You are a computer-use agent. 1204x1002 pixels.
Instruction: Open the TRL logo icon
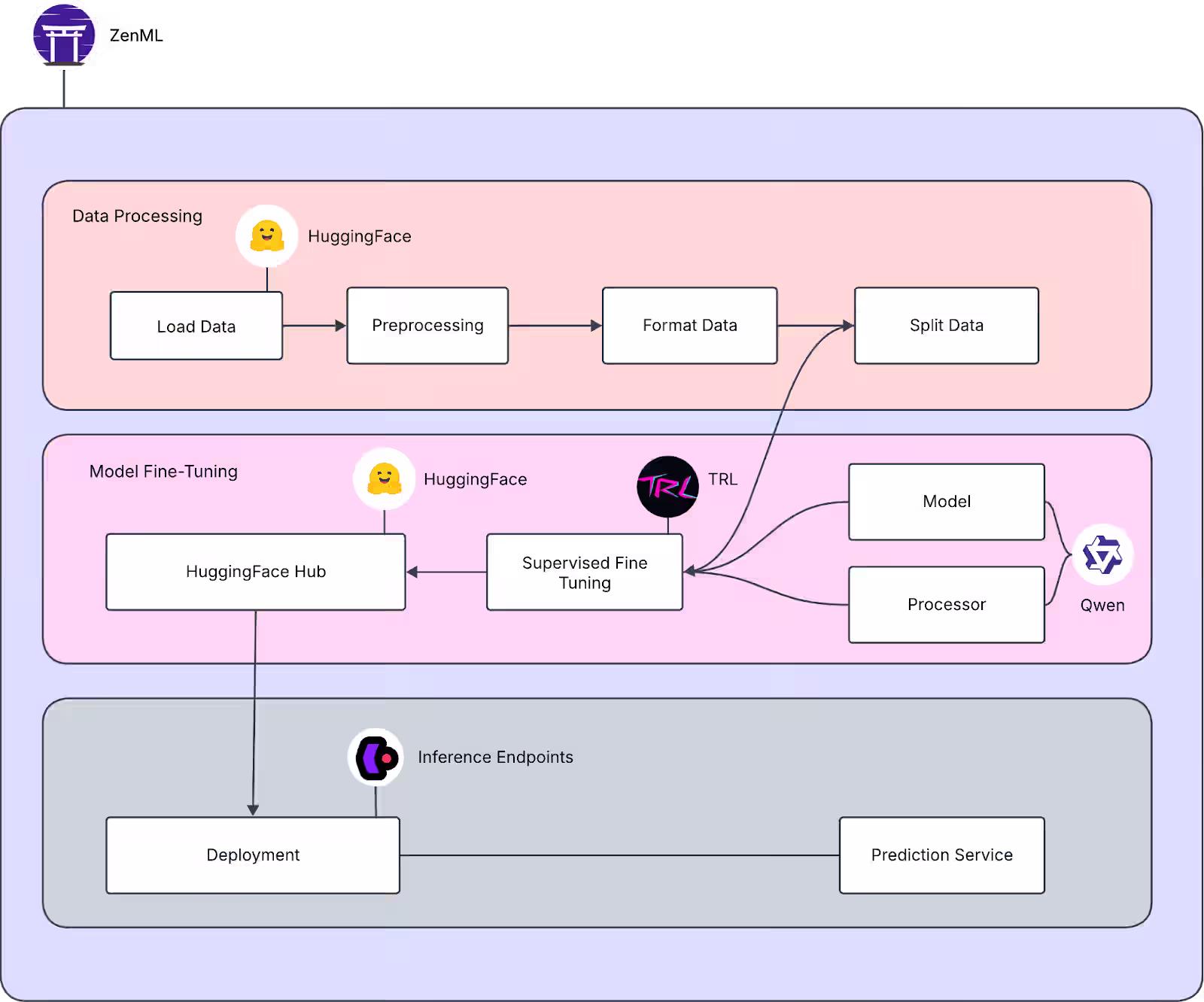coord(667,487)
